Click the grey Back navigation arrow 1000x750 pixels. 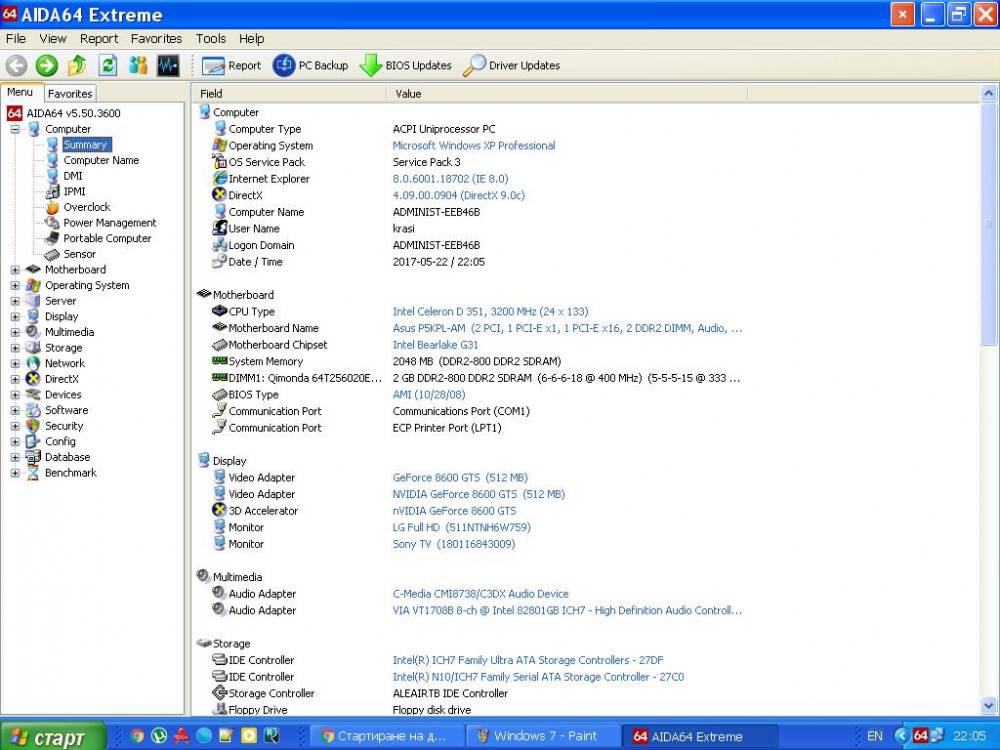(x=16, y=65)
